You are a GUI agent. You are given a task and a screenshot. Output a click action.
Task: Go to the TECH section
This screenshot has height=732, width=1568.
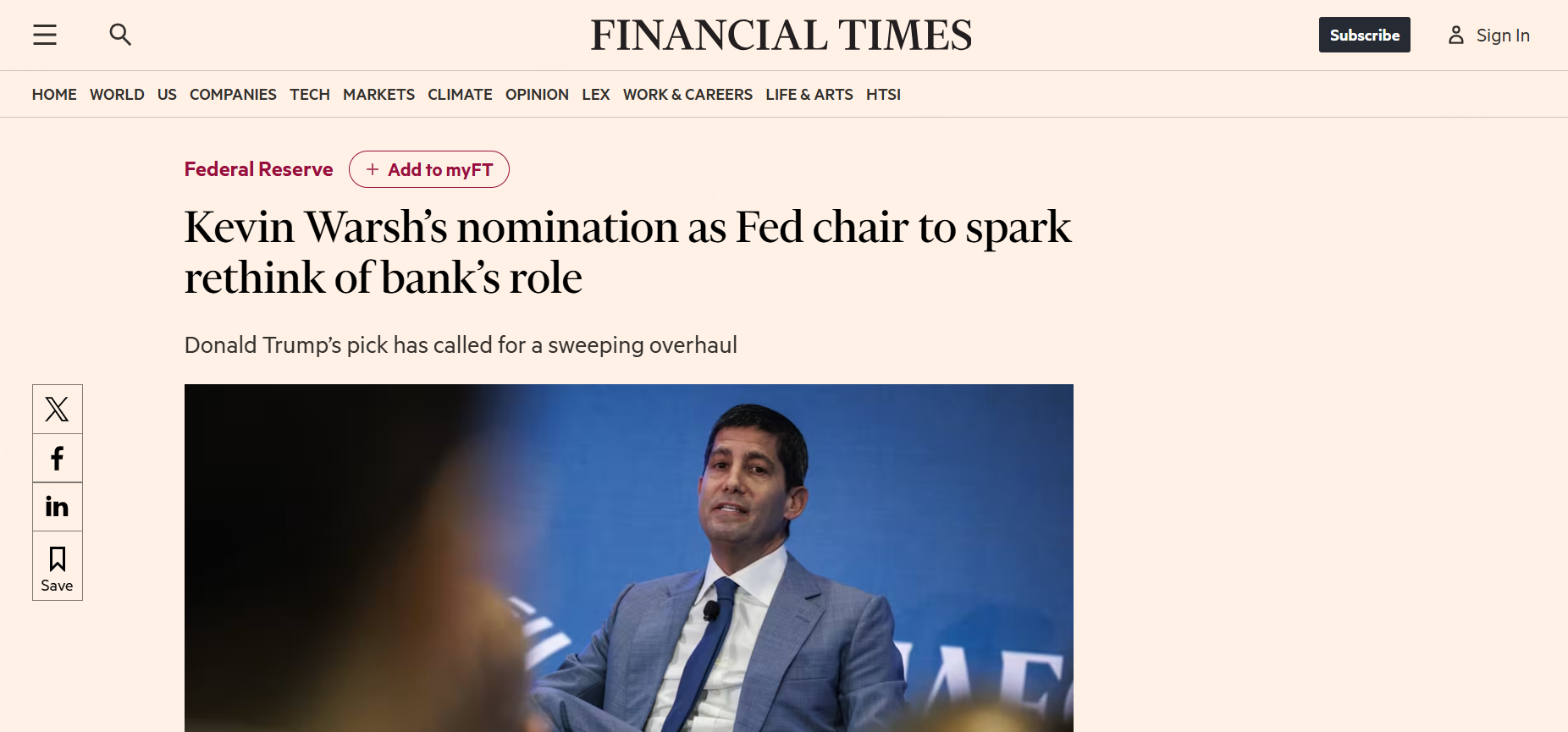tap(309, 94)
